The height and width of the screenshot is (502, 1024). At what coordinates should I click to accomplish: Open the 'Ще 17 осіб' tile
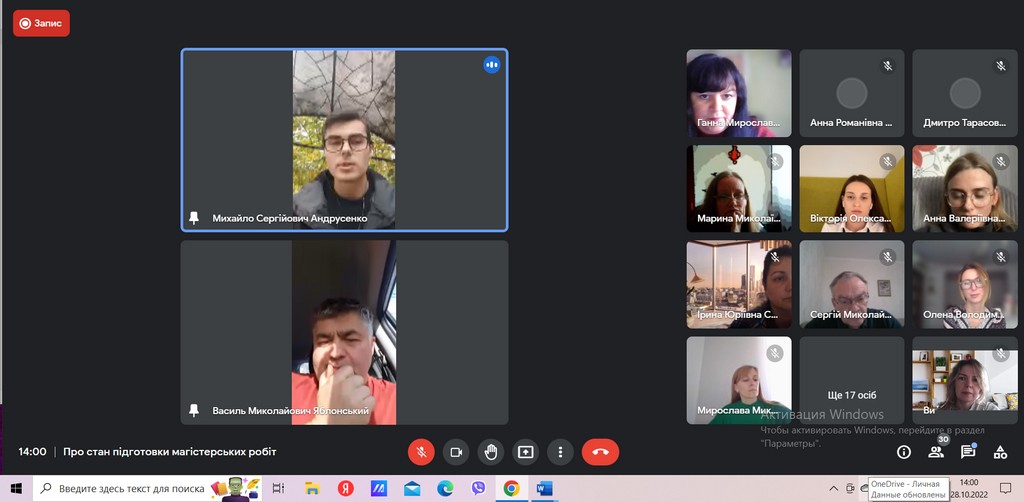point(851,380)
